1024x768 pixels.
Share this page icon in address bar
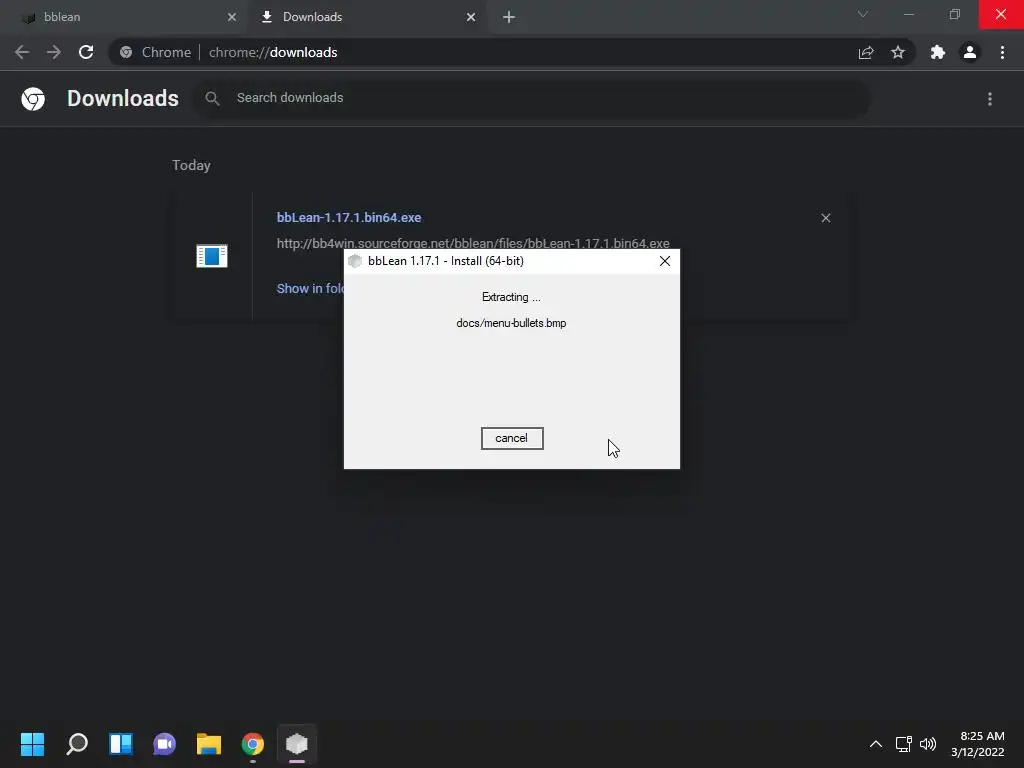coord(866,52)
